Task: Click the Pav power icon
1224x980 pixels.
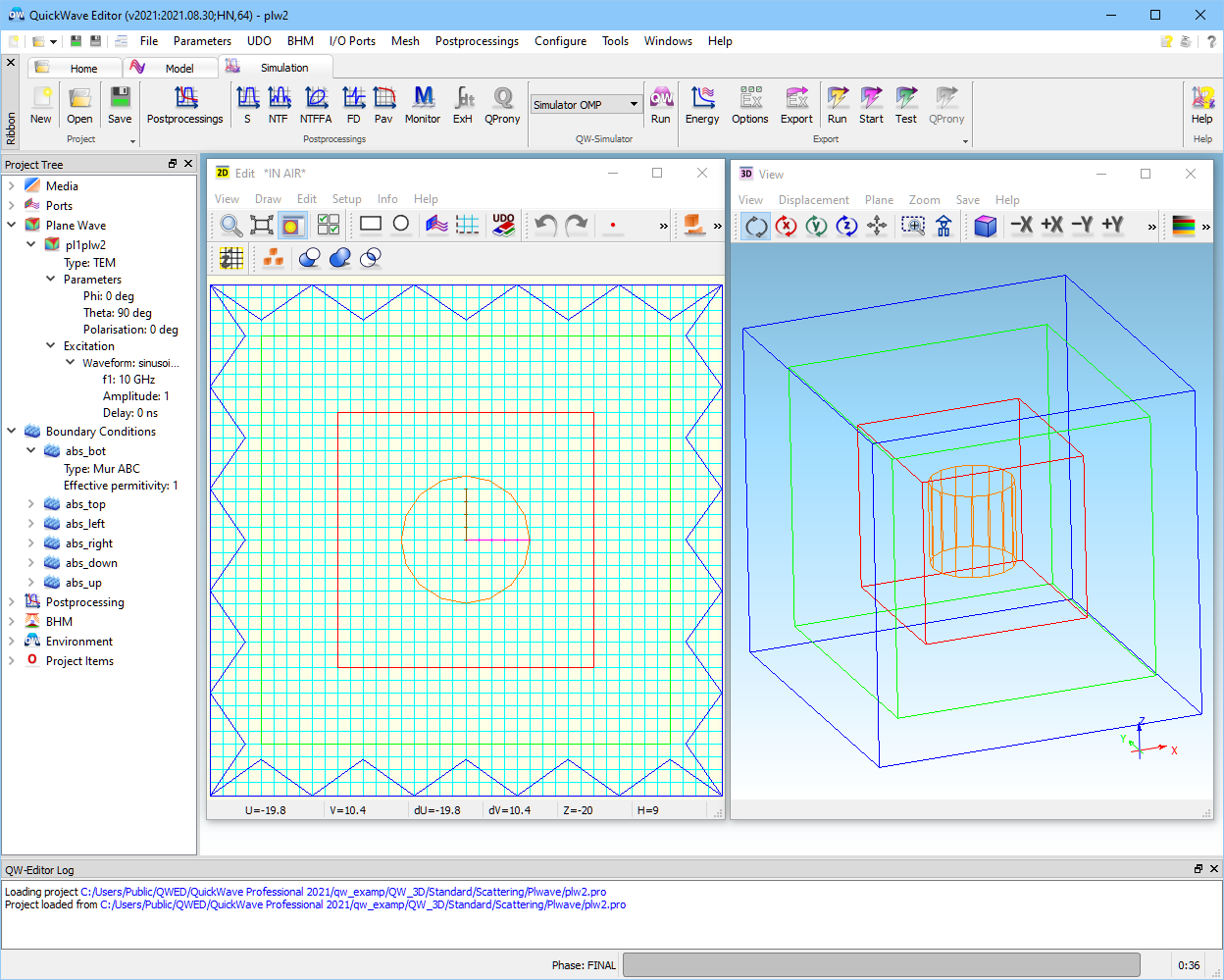Action: (383, 105)
